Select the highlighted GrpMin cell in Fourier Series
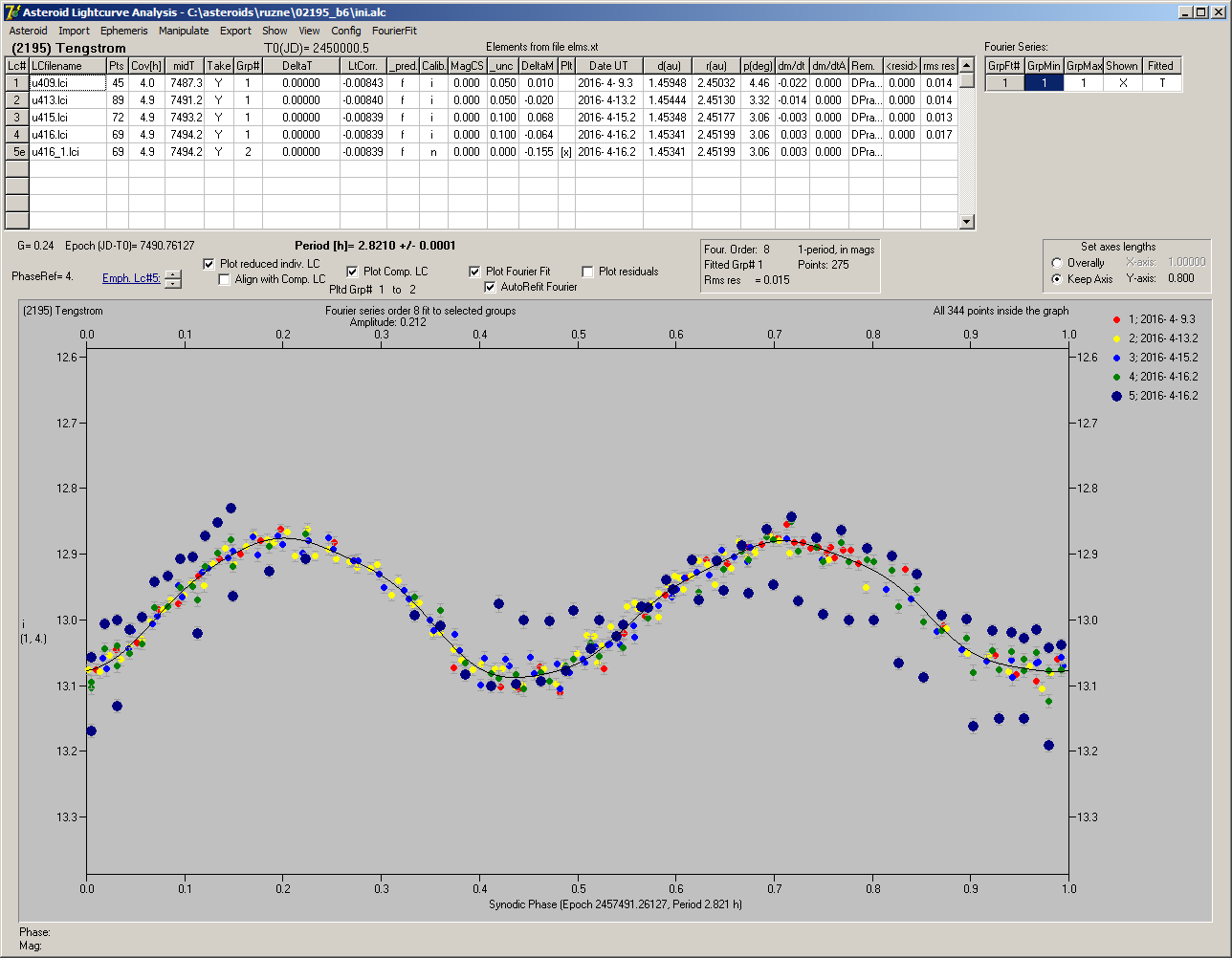The image size is (1232, 958). [1044, 83]
